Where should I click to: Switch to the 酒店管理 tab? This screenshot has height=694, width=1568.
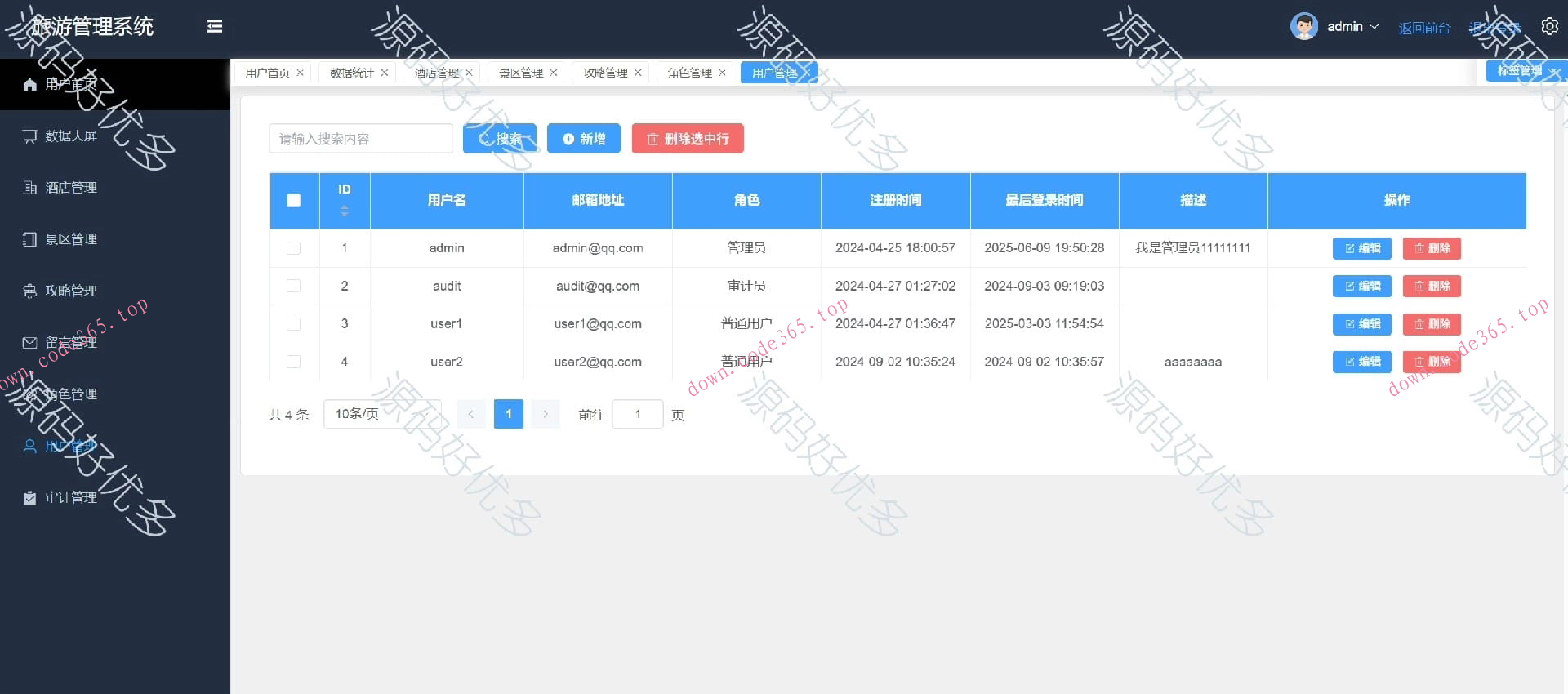pyautogui.click(x=437, y=73)
